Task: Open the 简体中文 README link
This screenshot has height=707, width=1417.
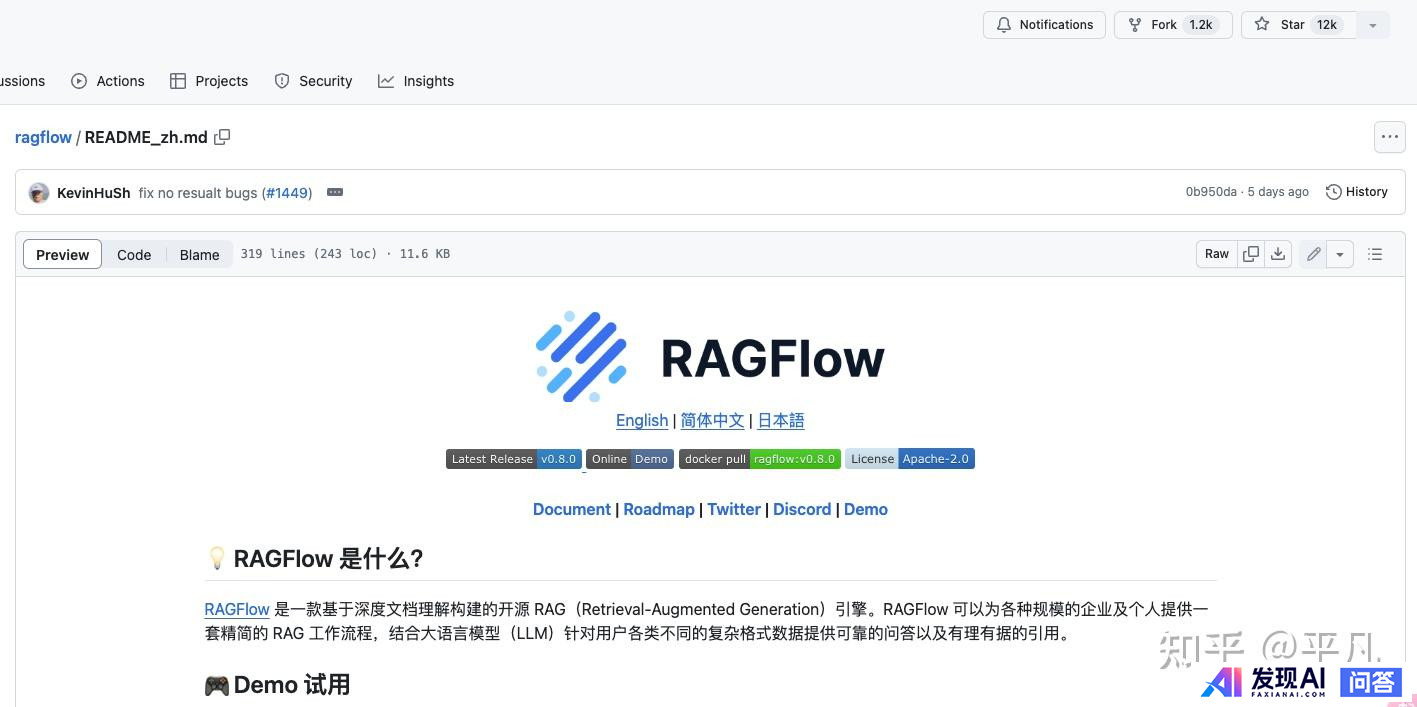Action: click(712, 420)
